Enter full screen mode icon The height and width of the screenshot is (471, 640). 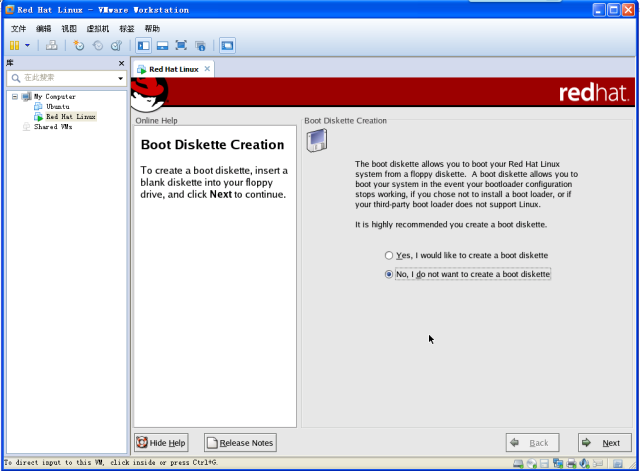[x=181, y=45]
